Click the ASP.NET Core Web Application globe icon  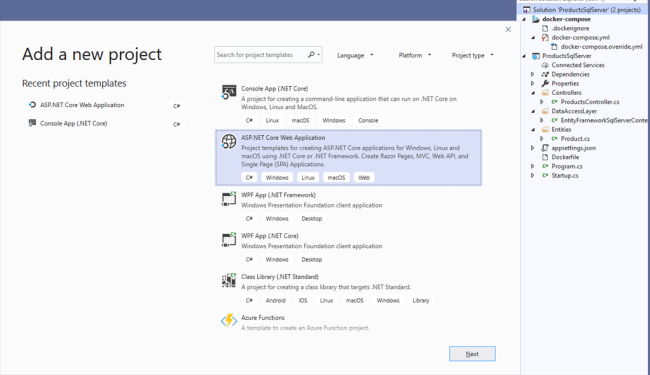click(229, 142)
